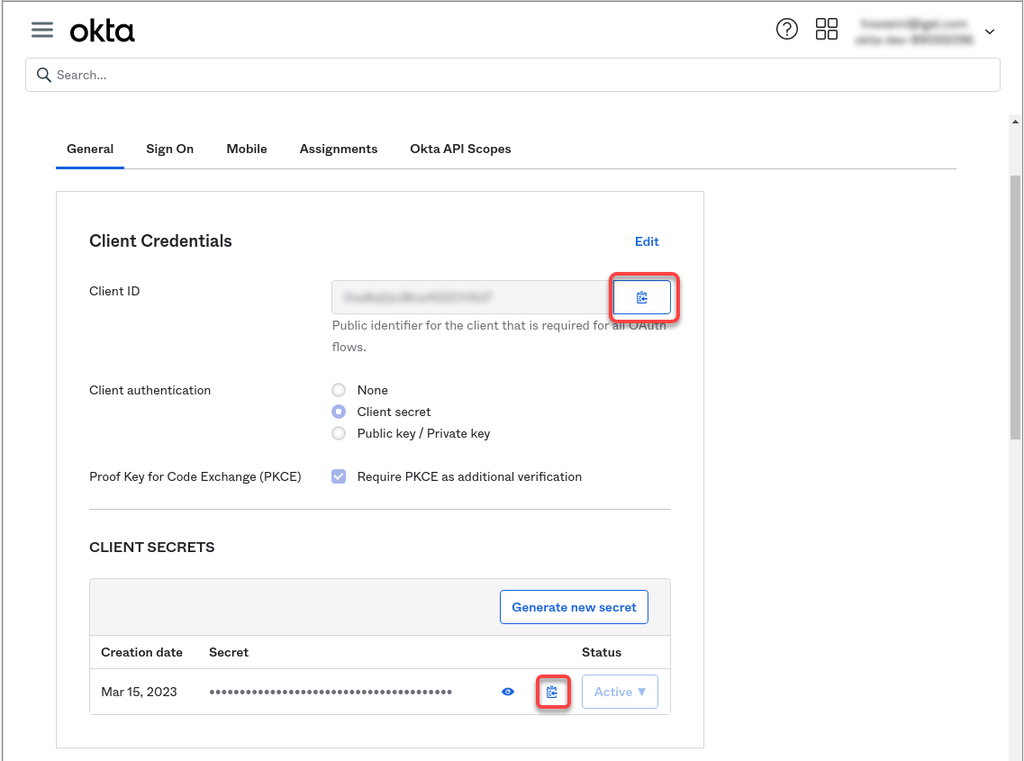Open the hamburger navigation menu
The image size is (1024, 761).
(x=42, y=30)
